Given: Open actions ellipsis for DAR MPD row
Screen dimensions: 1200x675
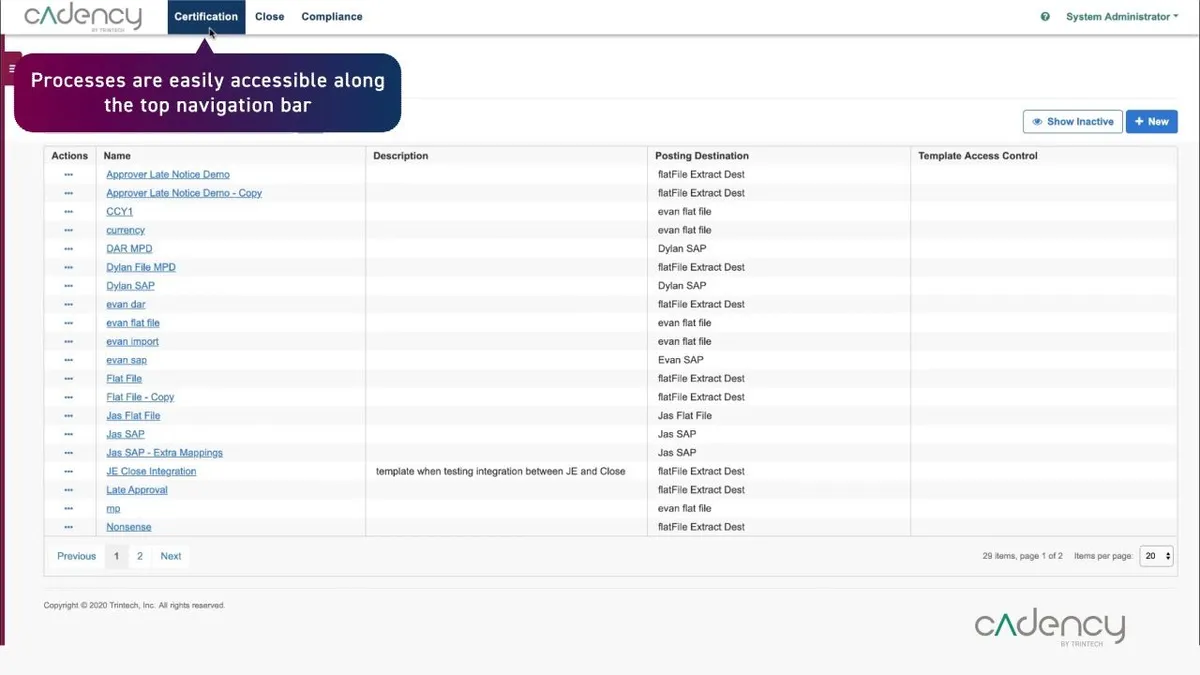Looking at the screenshot, I should pyautogui.click(x=69, y=249).
